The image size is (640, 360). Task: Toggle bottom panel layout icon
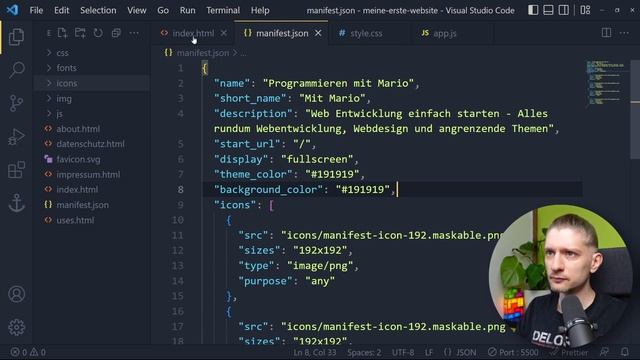tap(548, 10)
